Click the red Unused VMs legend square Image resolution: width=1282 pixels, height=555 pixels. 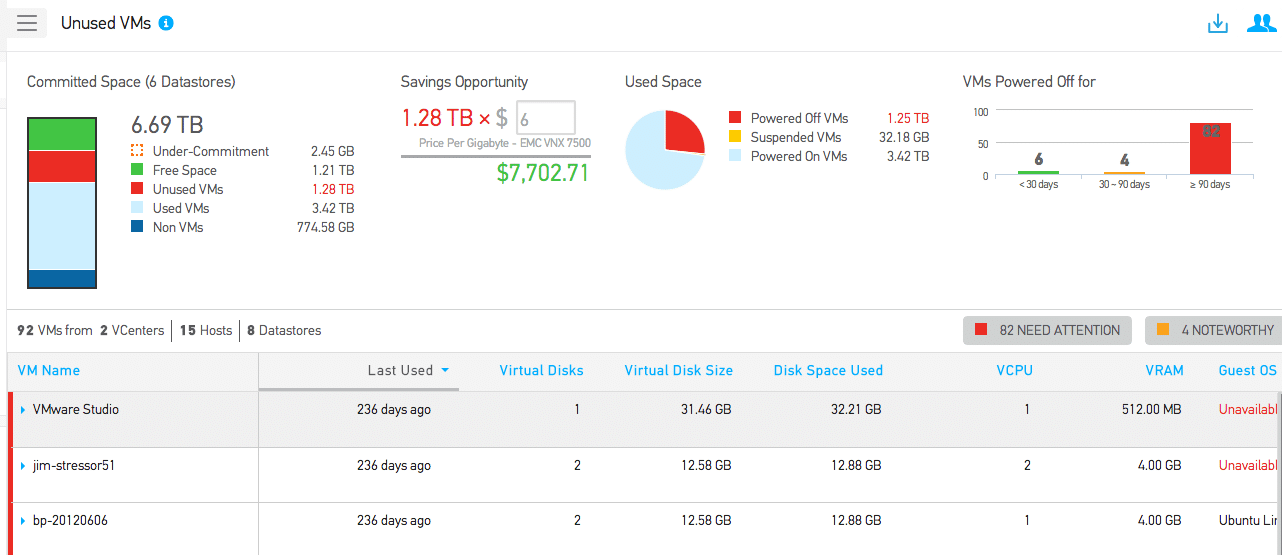tap(137, 189)
